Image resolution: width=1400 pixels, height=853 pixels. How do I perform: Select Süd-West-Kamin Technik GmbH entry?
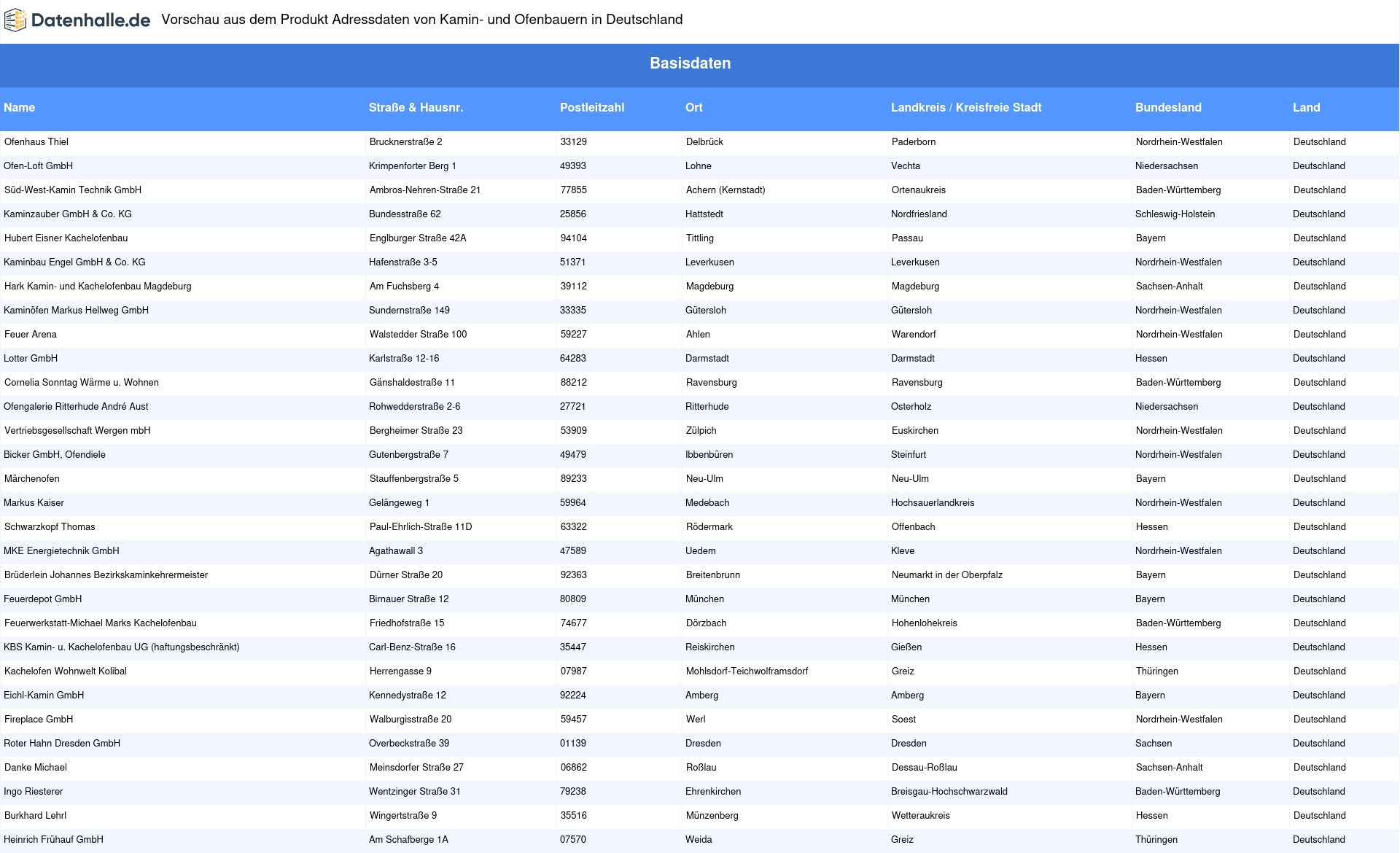[x=73, y=190]
